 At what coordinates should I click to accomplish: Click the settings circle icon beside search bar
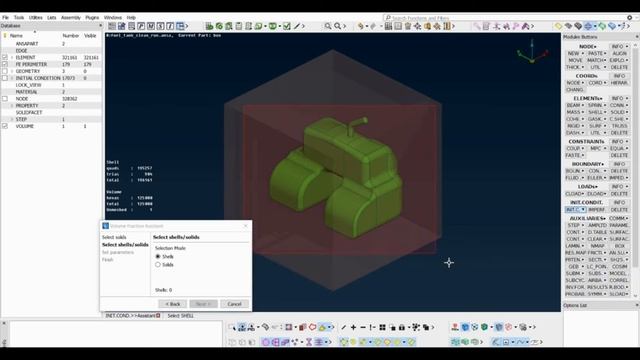(x=629, y=18)
